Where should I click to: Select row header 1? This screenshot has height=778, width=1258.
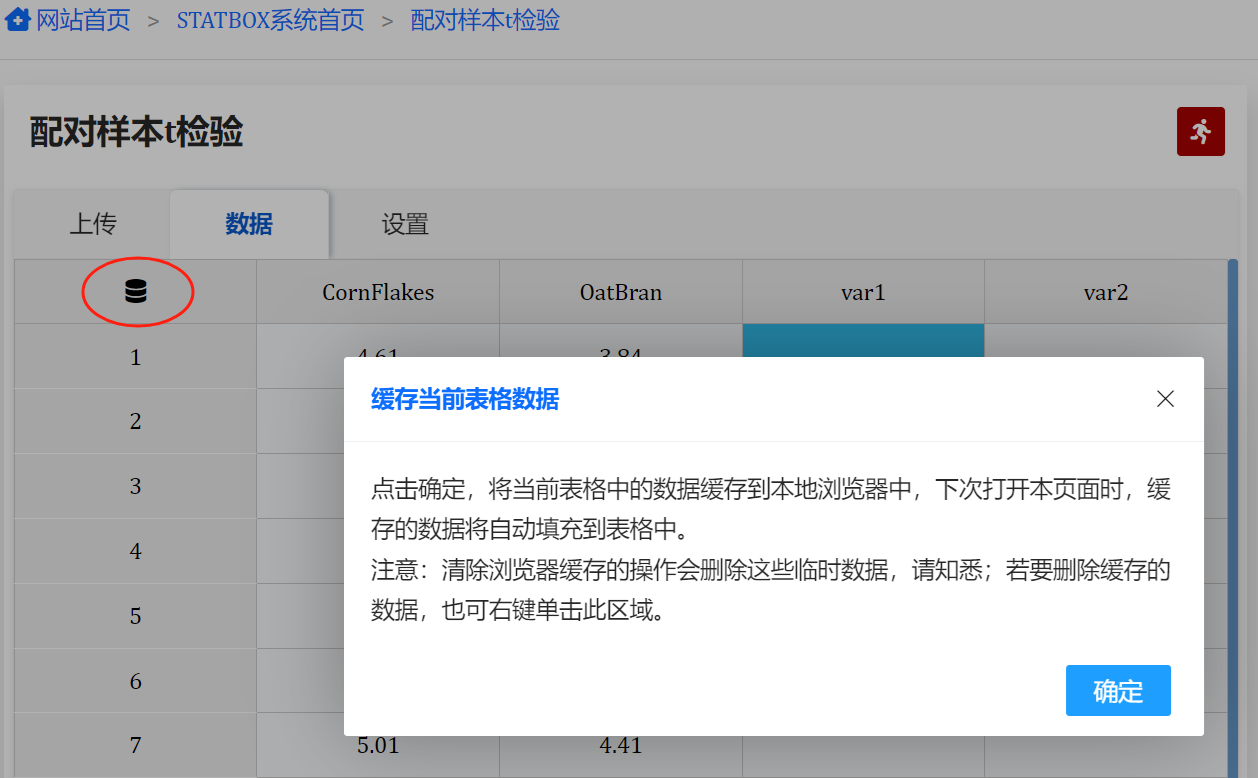coord(136,356)
